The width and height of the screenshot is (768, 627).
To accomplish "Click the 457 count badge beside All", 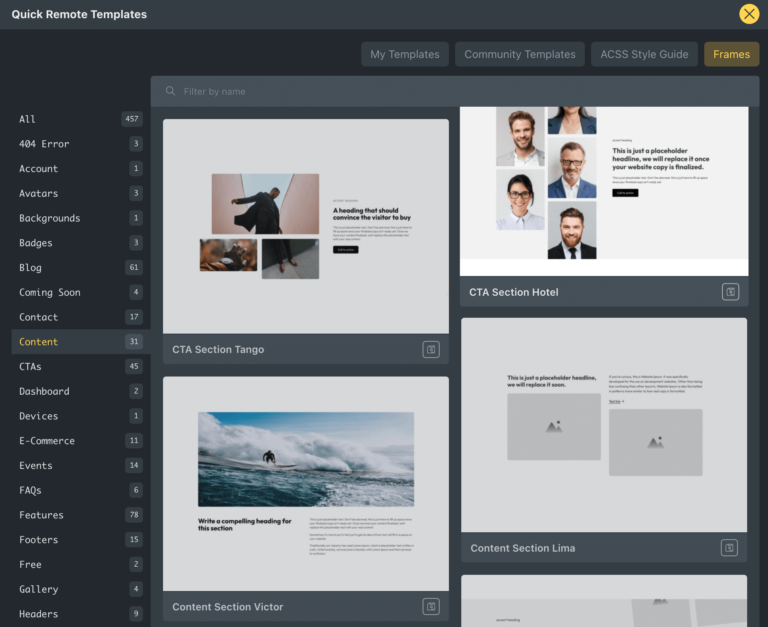I will [x=132, y=119].
